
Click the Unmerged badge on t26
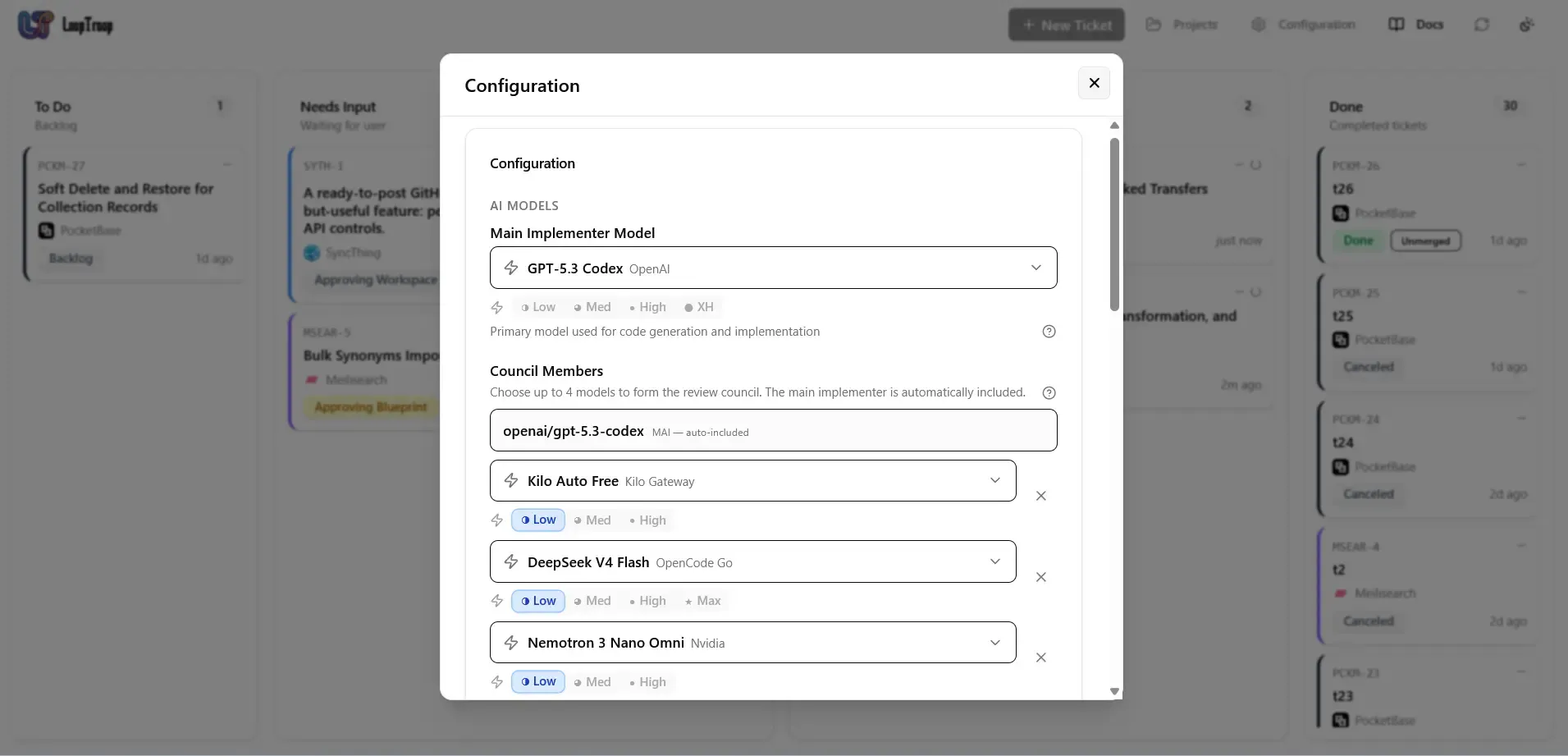tap(1425, 241)
